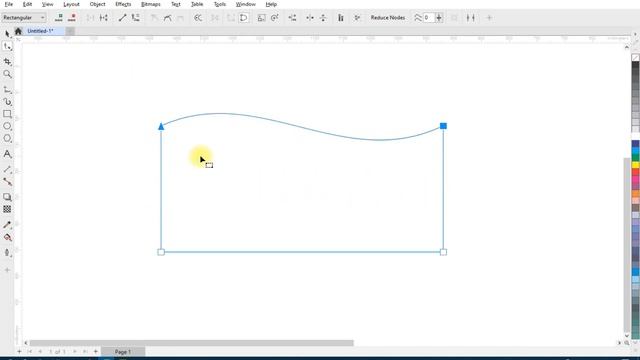The image size is (640, 360).
Task: Open the Window menu
Action: [x=245, y=4]
